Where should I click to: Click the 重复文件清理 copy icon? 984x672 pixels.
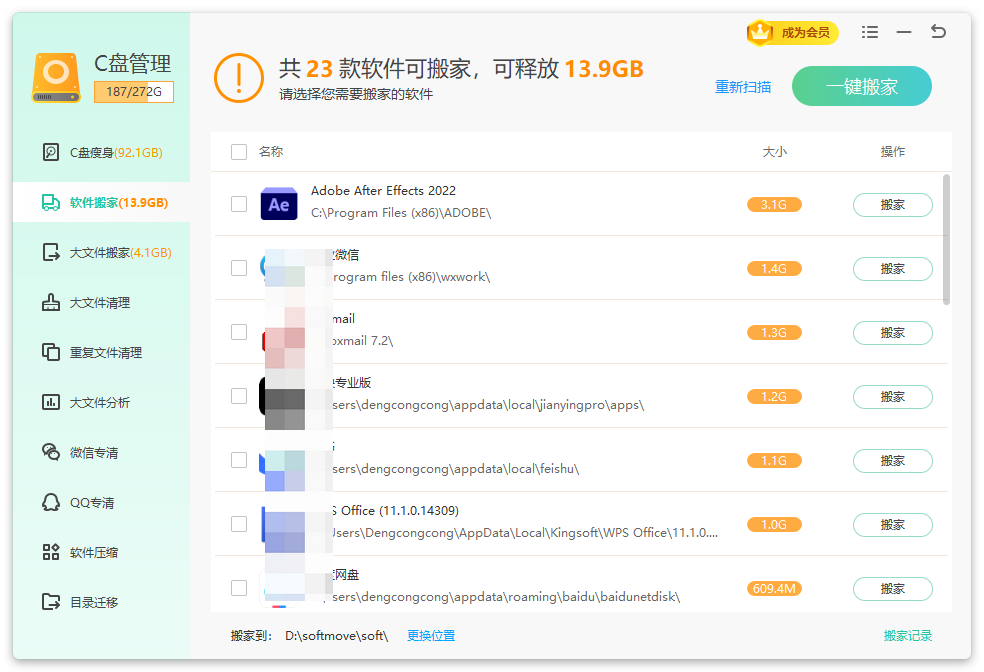(51, 352)
